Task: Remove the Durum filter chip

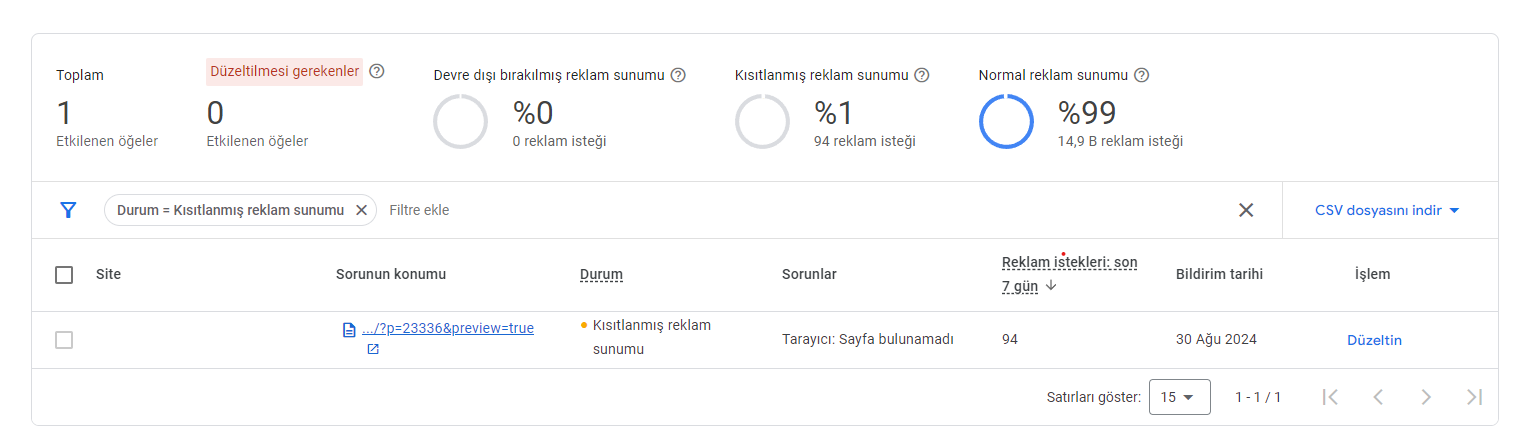Action: pos(361,210)
